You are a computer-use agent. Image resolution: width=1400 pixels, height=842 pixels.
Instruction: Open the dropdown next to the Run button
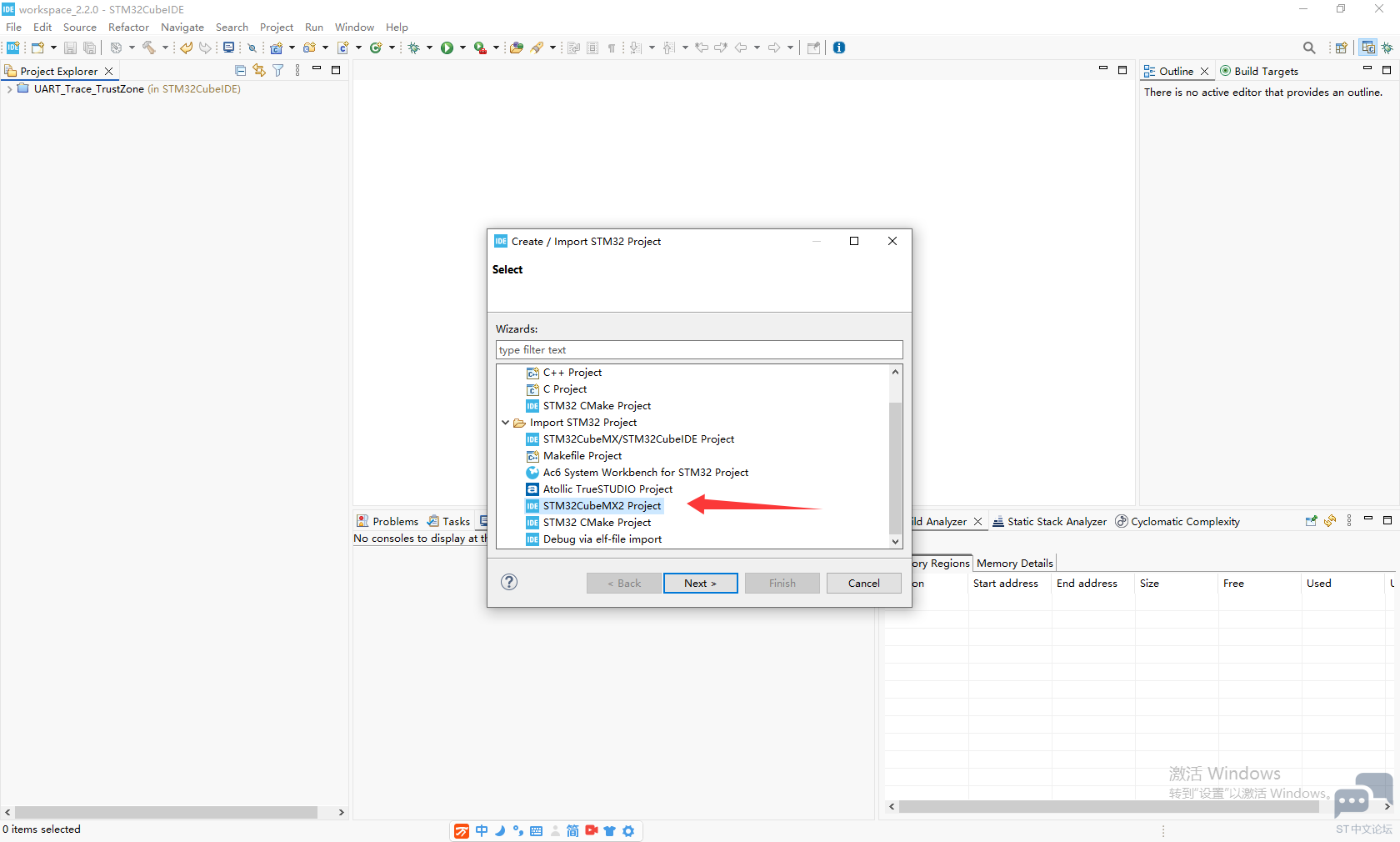(462, 48)
